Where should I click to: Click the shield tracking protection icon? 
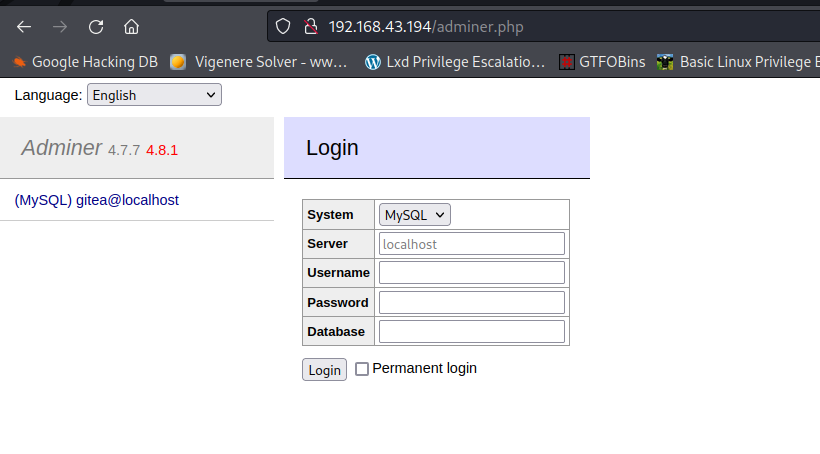[283, 26]
